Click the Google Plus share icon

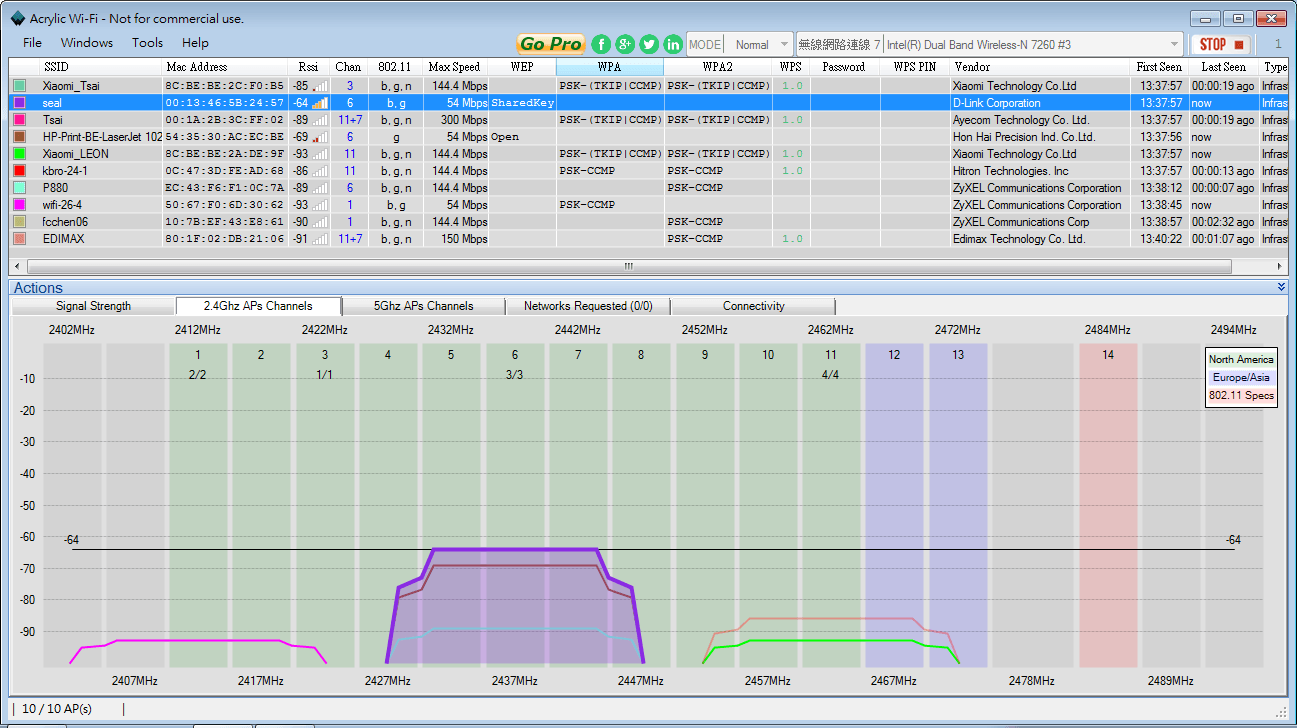(x=625, y=44)
